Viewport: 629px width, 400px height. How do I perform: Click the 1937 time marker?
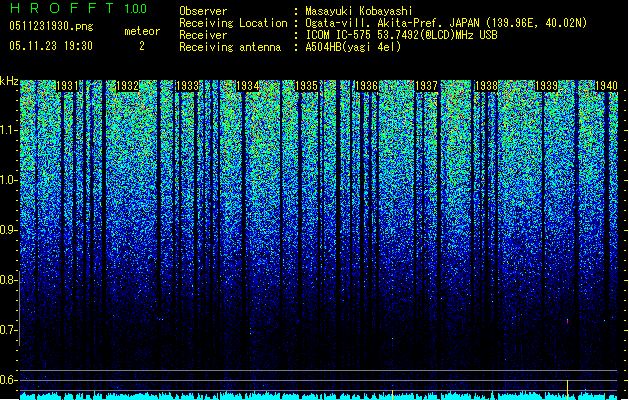tap(426, 86)
